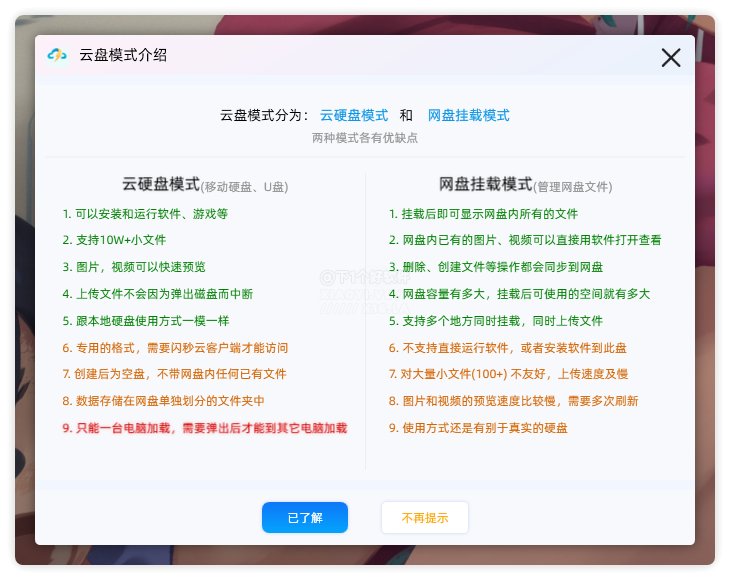The width and height of the screenshot is (730, 580).
Task: Select text 创建后为空盘，不带网盘内任何已有文件
Action: point(180,374)
